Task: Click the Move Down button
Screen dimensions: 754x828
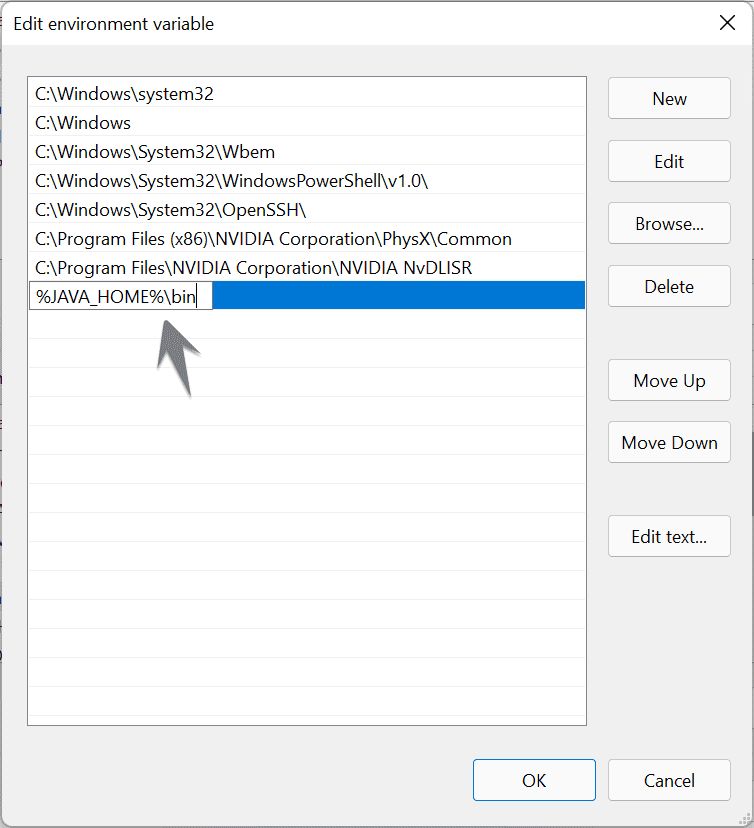Action: point(669,442)
